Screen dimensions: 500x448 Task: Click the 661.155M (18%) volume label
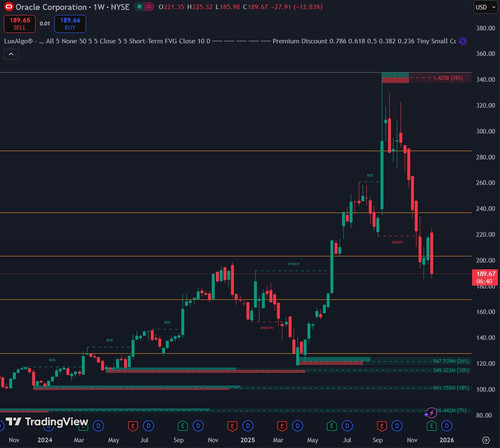(x=451, y=388)
